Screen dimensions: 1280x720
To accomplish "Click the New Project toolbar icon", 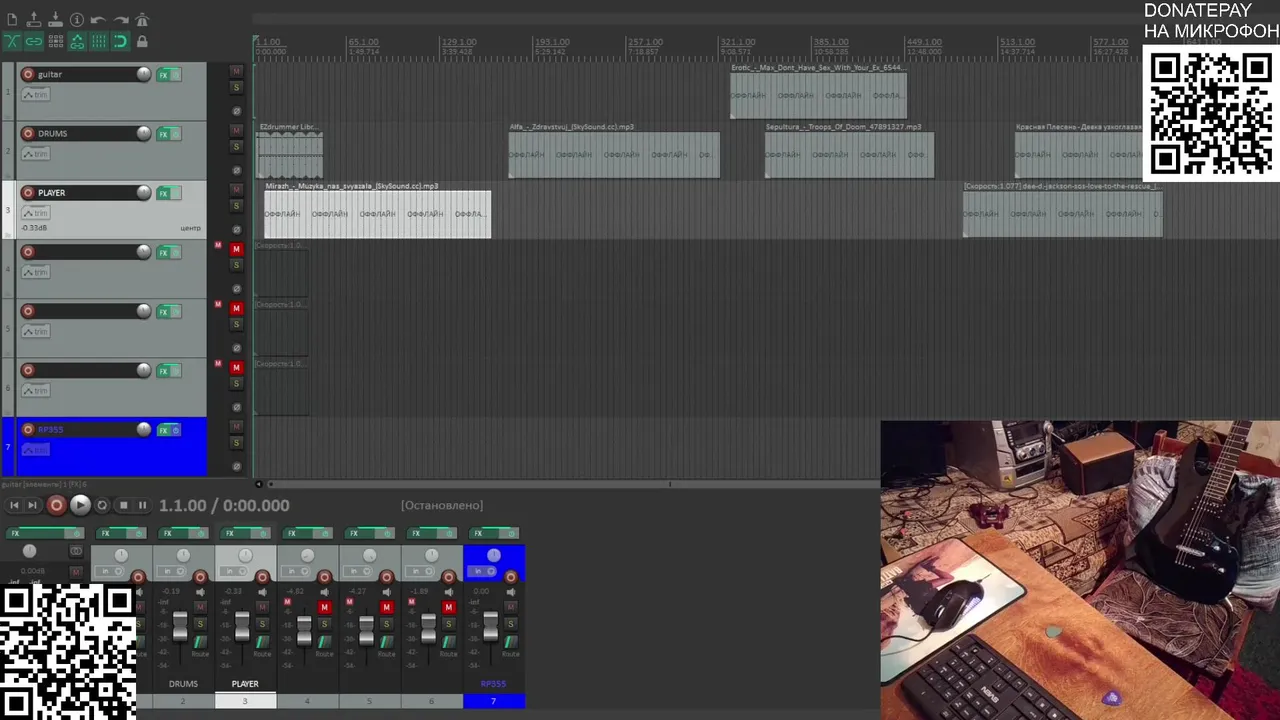I will click(12, 19).
